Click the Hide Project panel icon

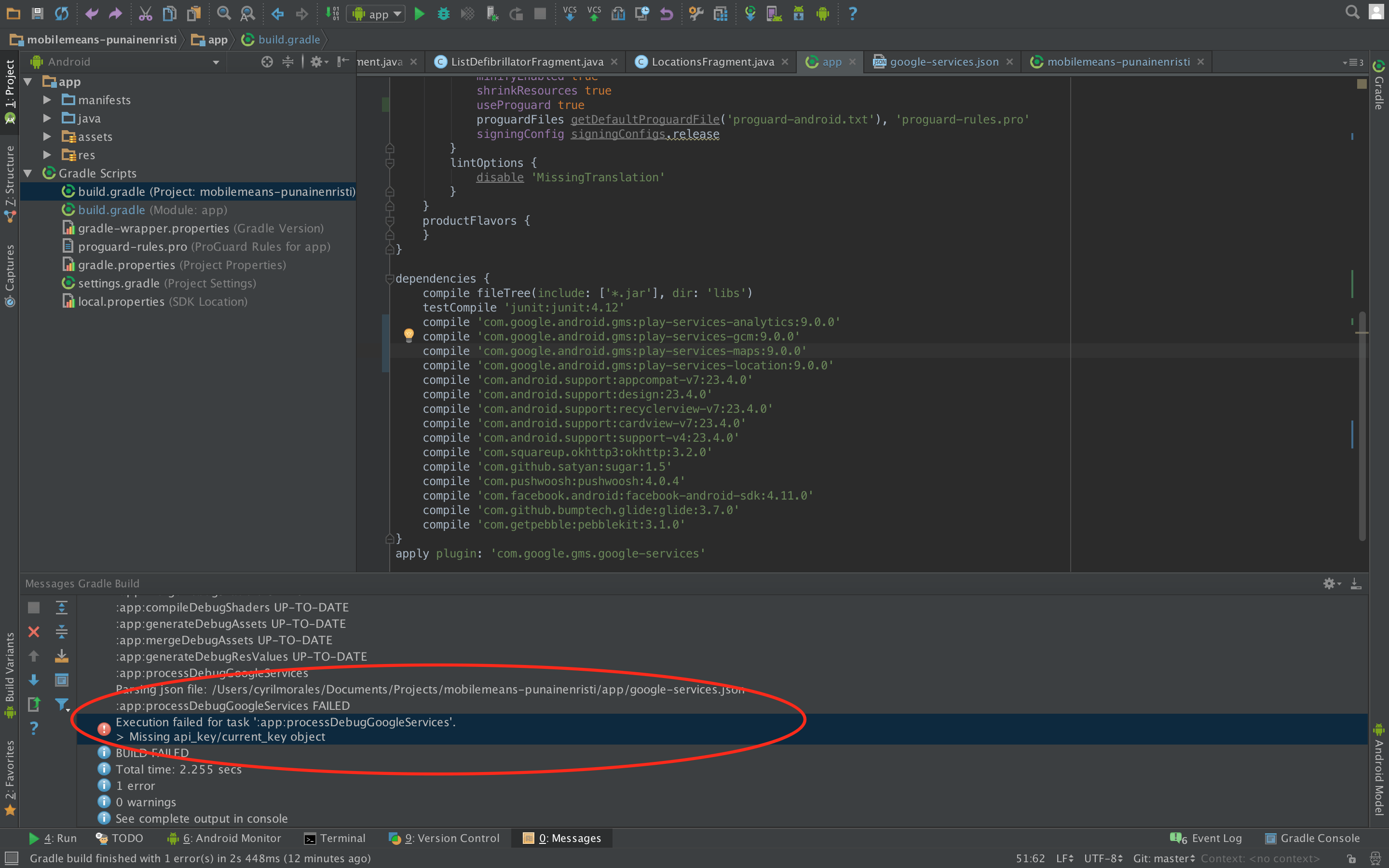[343, 61]
